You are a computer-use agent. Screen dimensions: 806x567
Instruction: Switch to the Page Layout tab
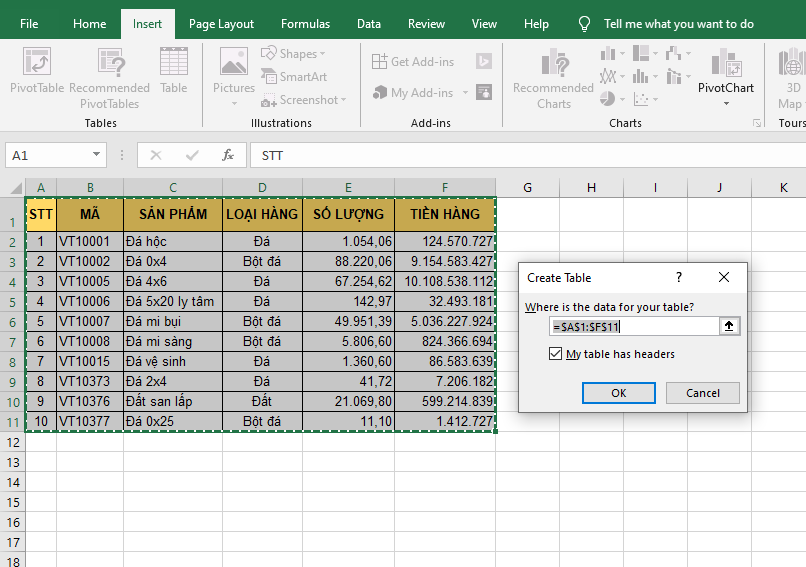click(x=221, y=24)
